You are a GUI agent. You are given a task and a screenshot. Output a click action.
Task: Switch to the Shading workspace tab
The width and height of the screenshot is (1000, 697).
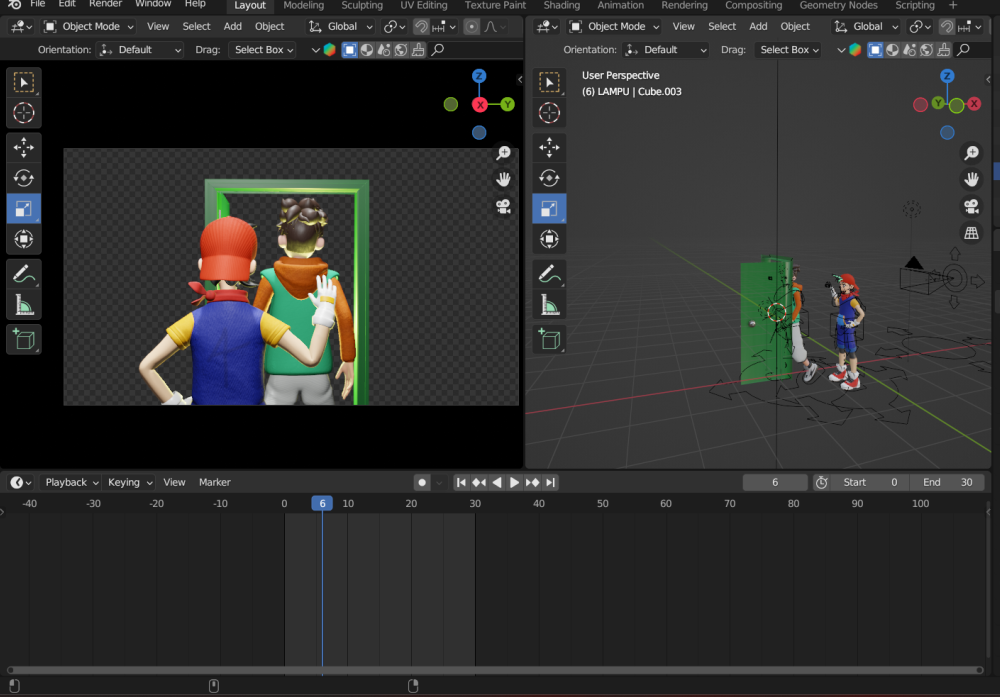[x=561, y=5]
